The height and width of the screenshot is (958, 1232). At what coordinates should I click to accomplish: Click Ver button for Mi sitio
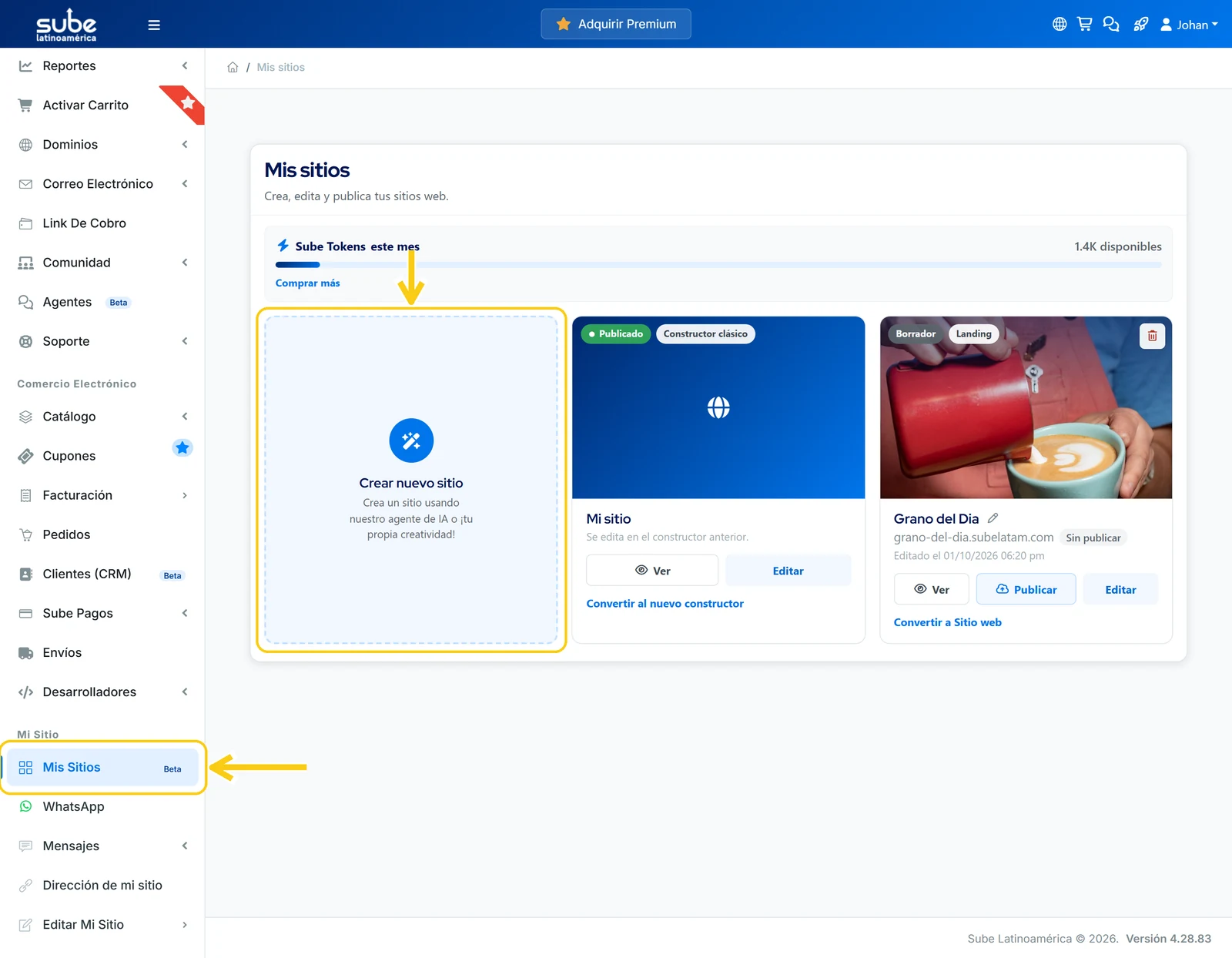(652, 571)
